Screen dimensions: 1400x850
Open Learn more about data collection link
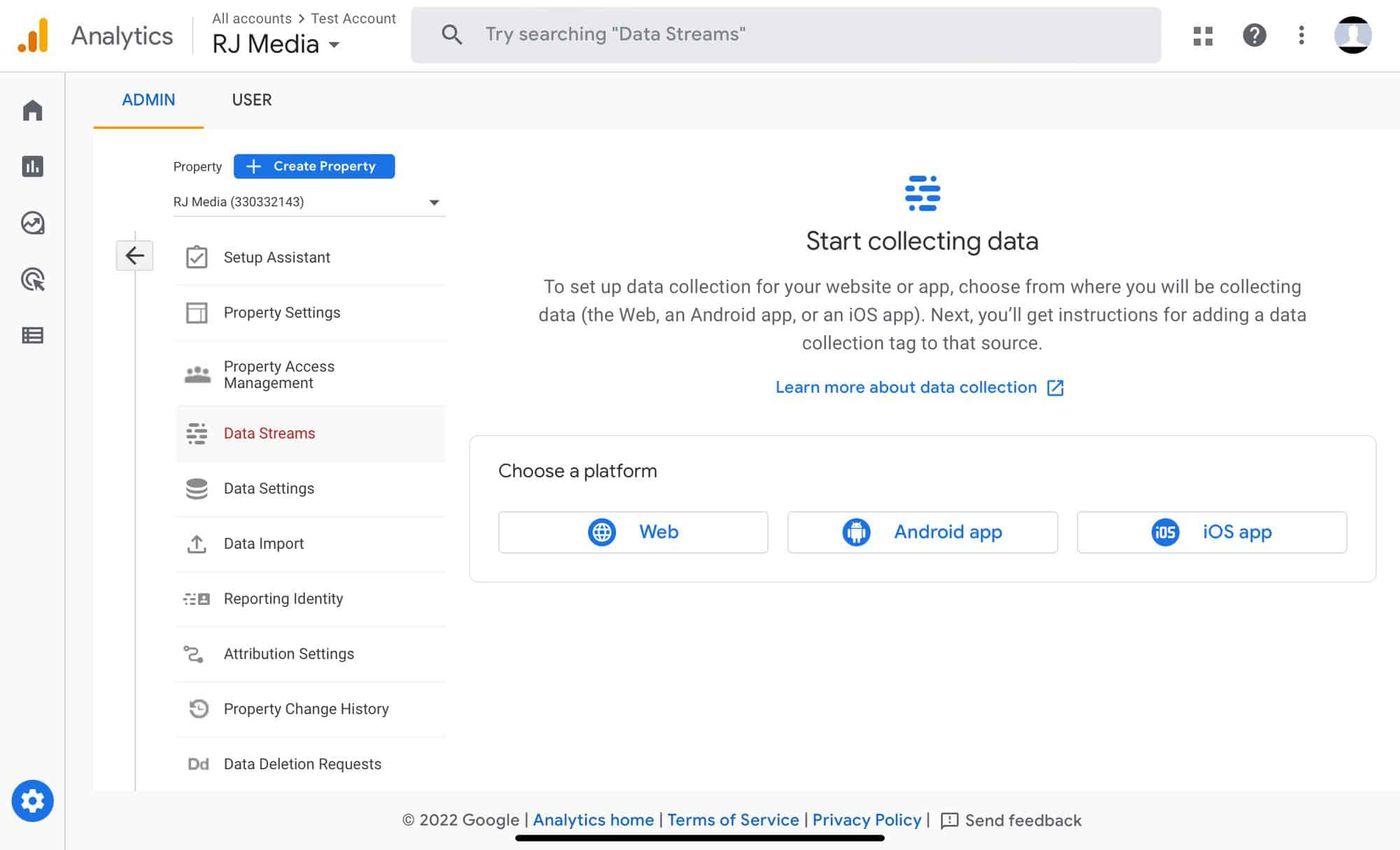[920, 388]
